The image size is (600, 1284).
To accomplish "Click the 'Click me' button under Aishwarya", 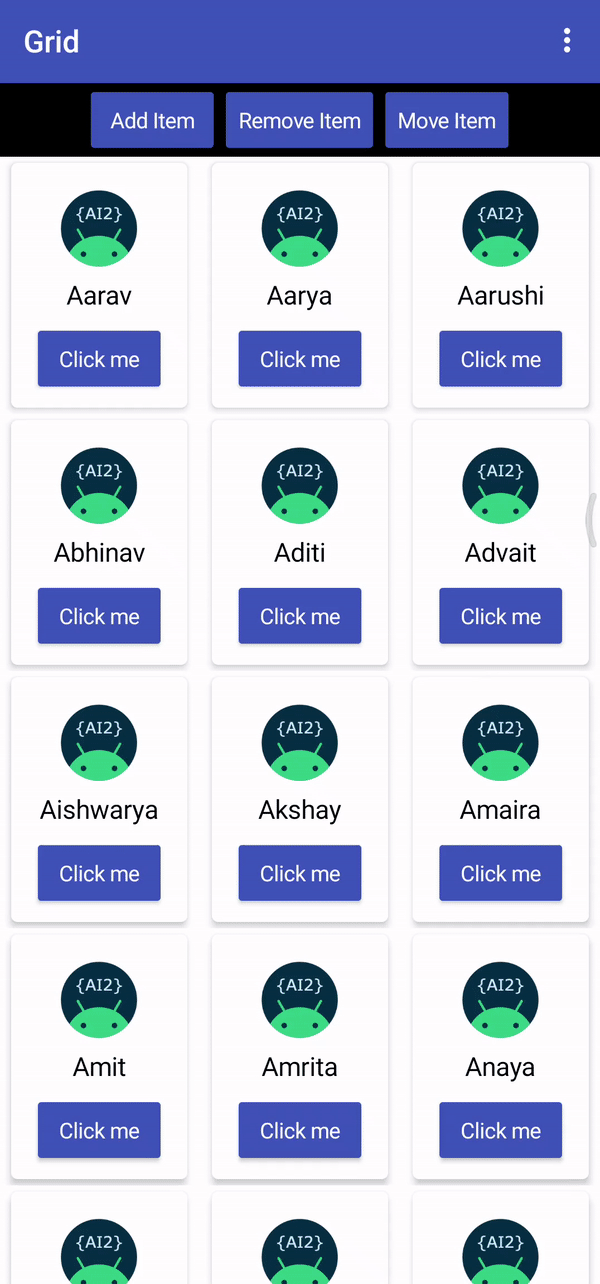I will [x=99, y=873].
